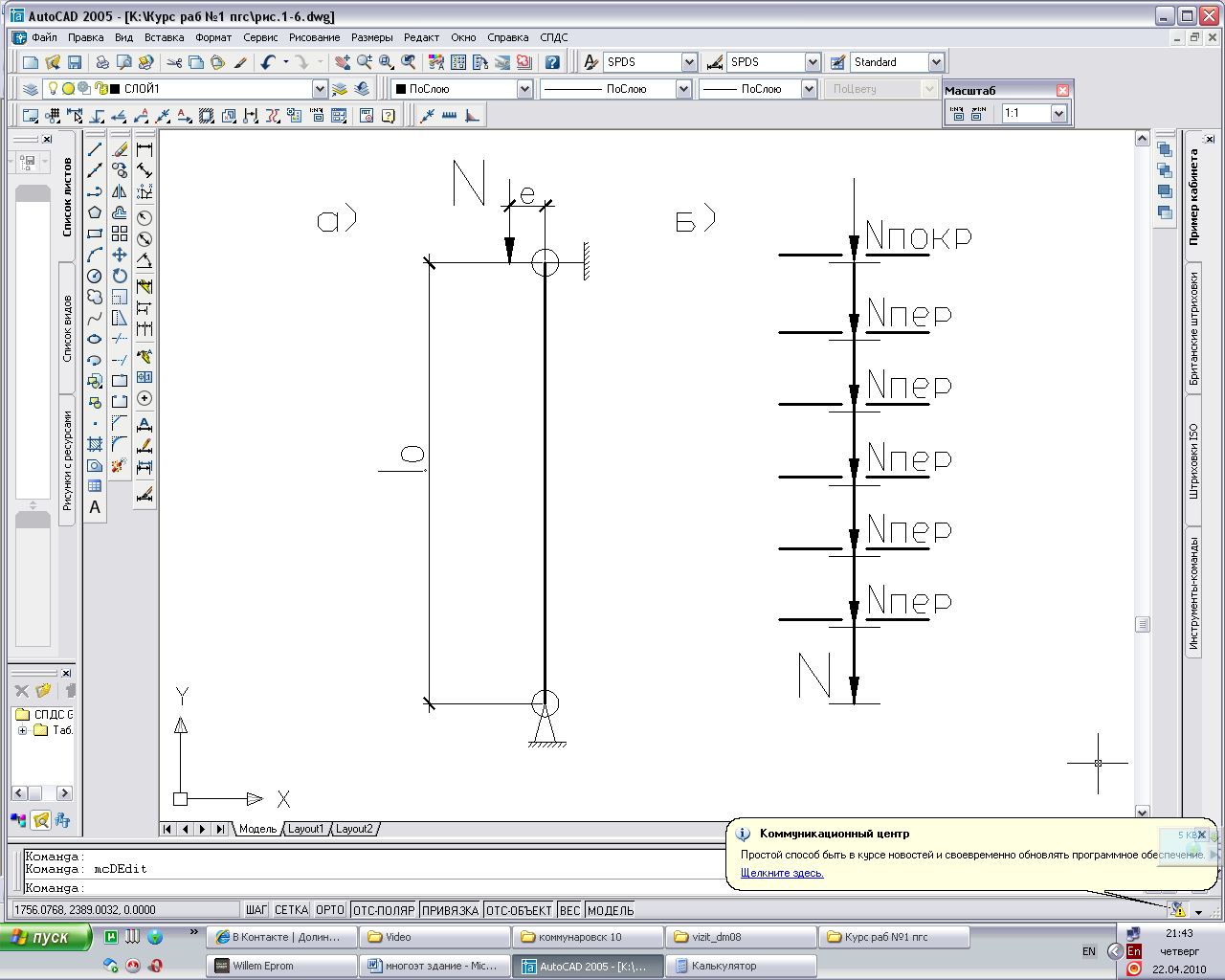The height and width of the screenshot is (980, 1225).
Task: Click the Щелкните здесь link
Action: pyautogui.click(x=782, y=873)
